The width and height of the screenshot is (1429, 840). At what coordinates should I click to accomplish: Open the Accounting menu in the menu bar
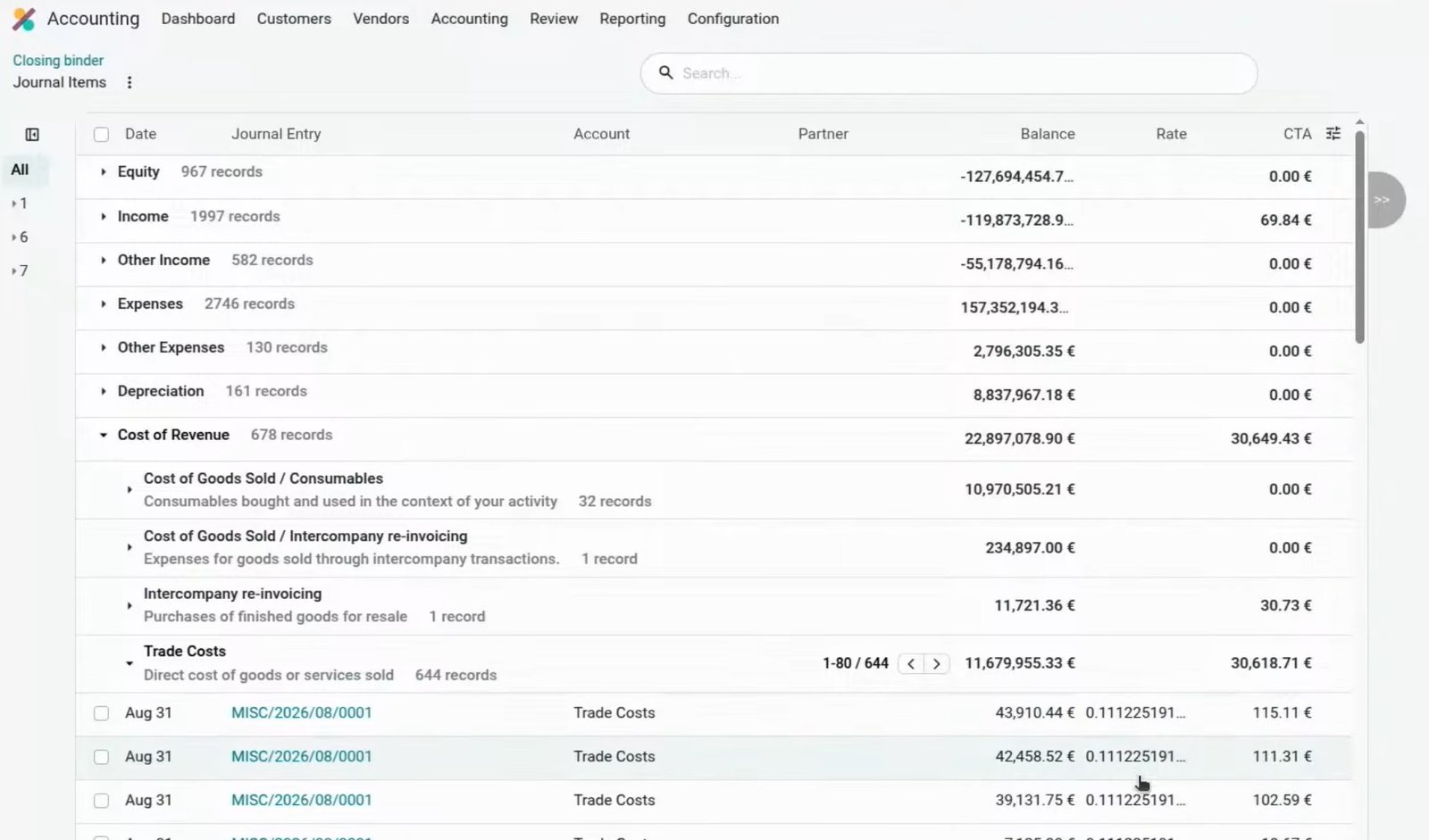(x=469, y=19)
